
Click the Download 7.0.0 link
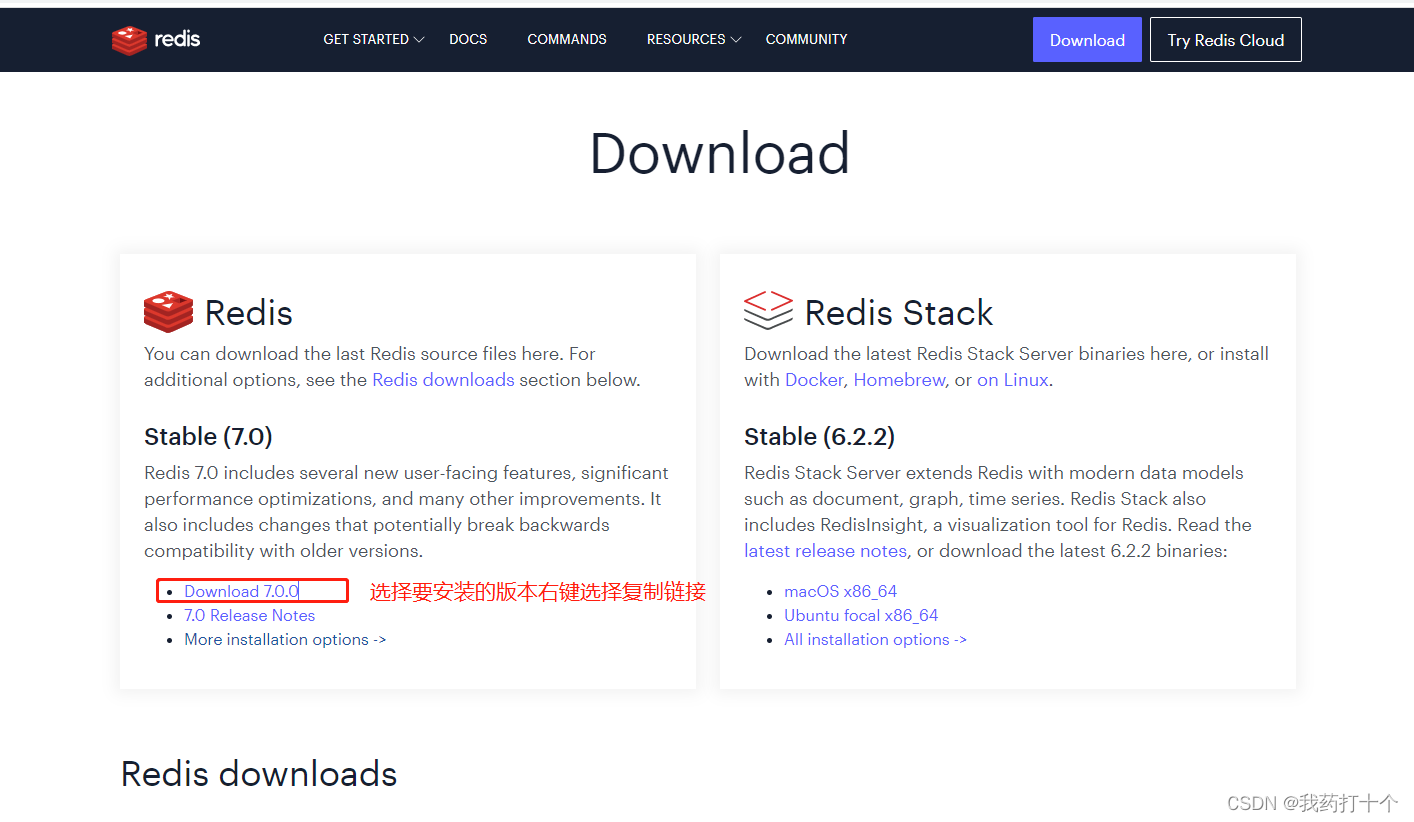click(x=241, y=592)
